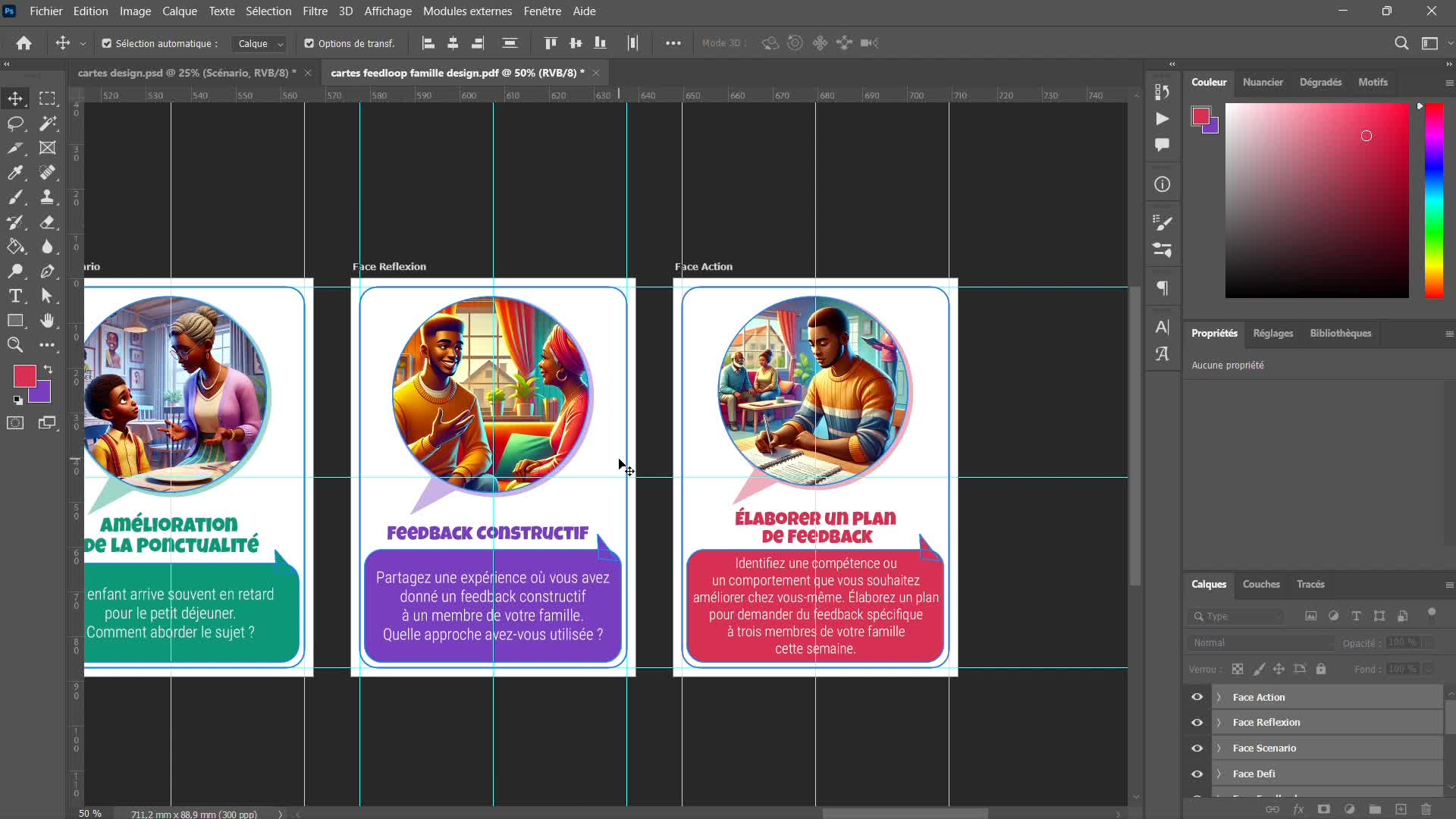Select the Brush tool
The width and height of the screenshot is (1456, 819).
(15, 197)
